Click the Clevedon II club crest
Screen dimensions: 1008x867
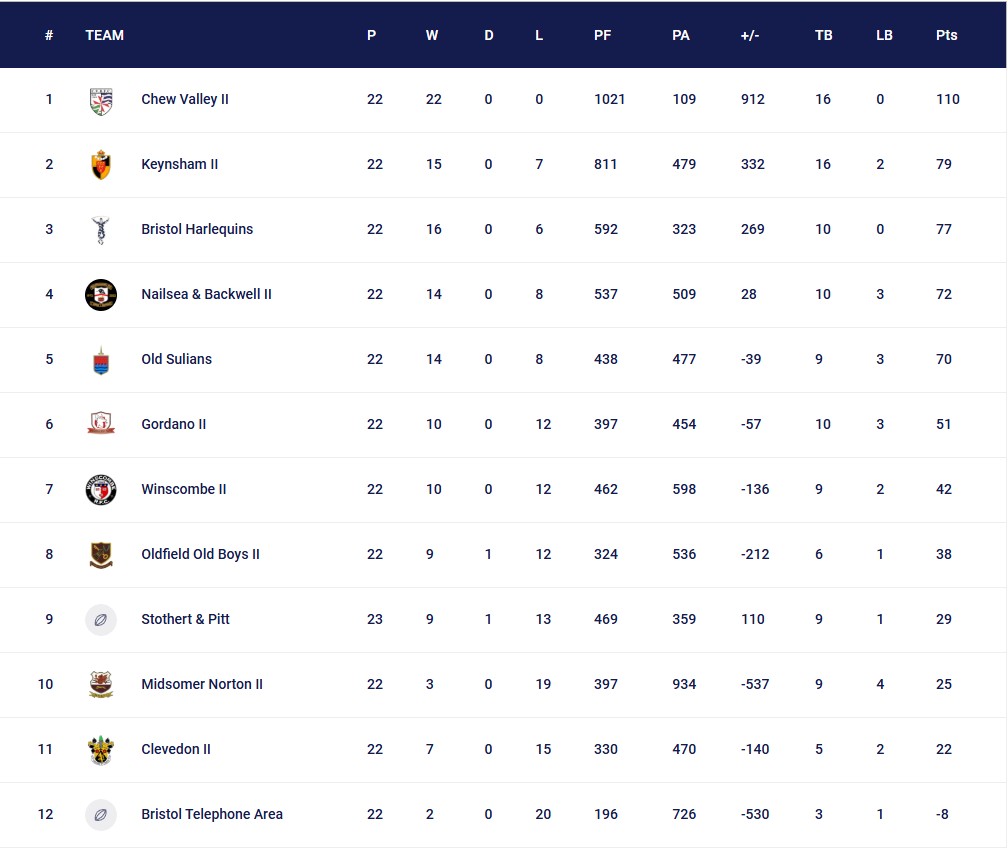[101, 750]
